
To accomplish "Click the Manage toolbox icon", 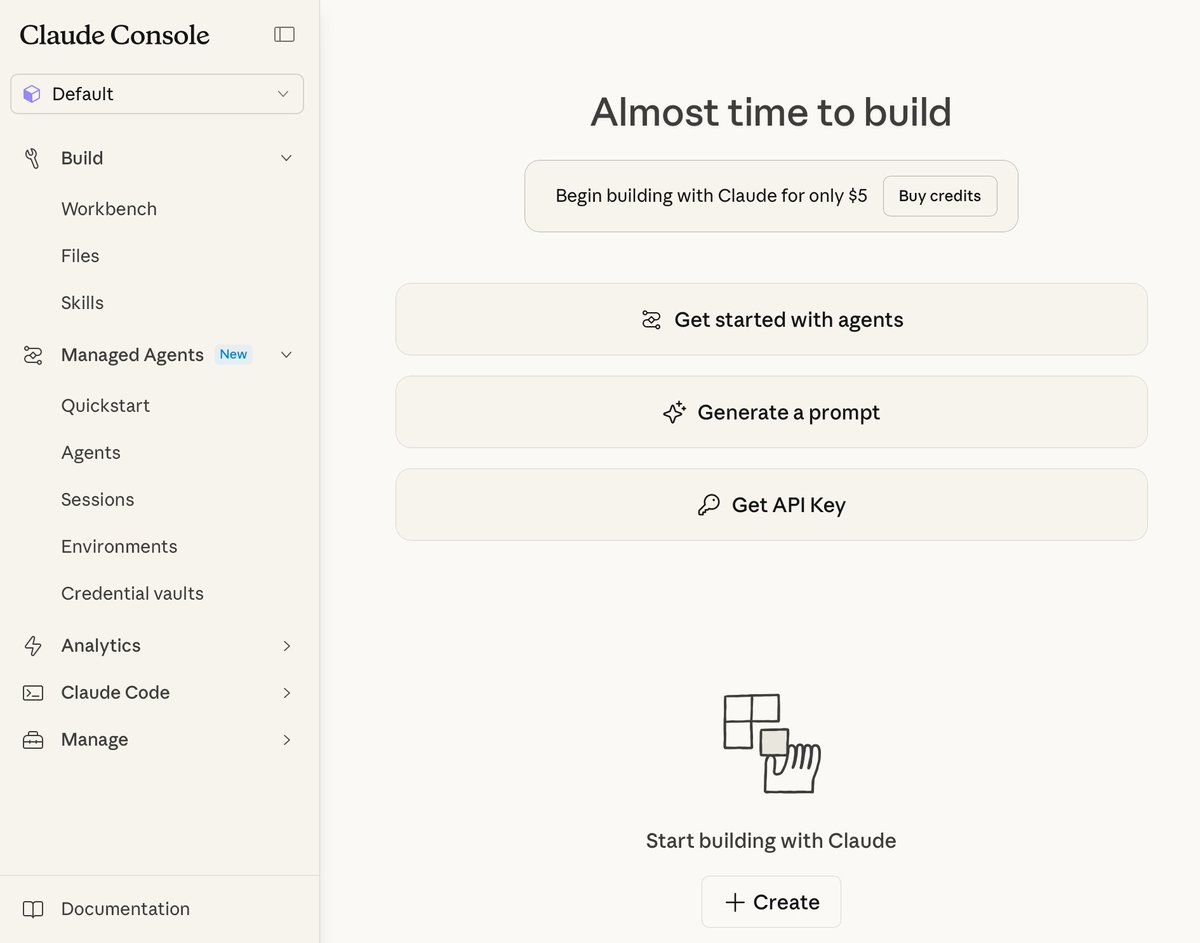I will (33, 740).
